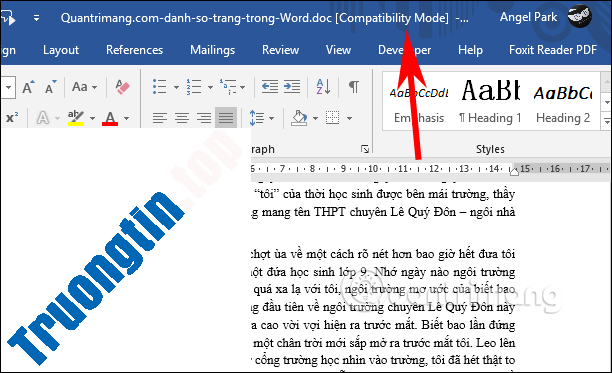The height and width of the screenshot is (373, 612).
Task: Open the Layout tab
Action: (x=61, y=50)
